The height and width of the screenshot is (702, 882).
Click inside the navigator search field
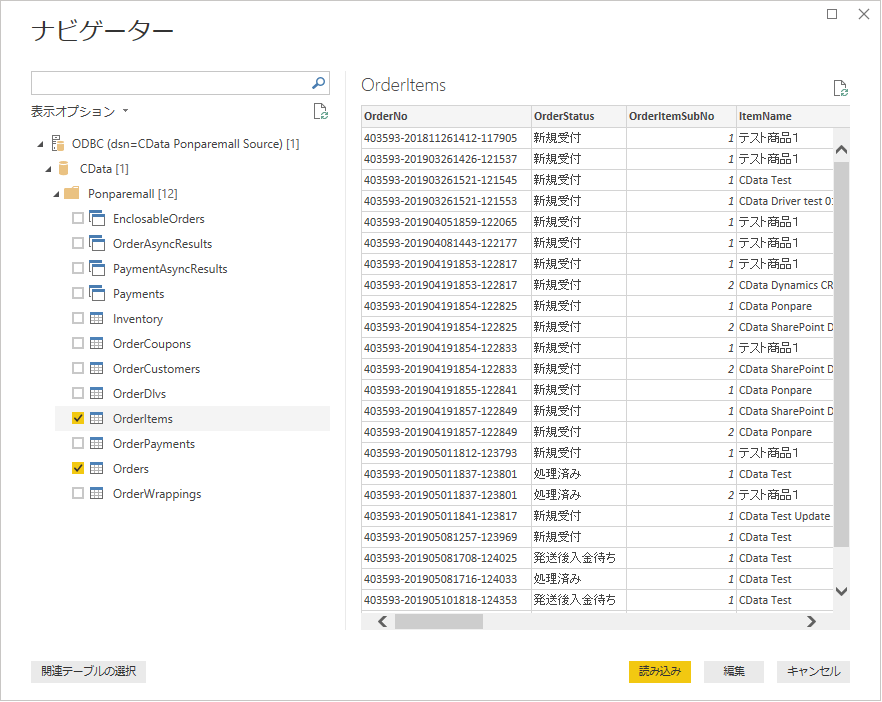(x=168, y=83)
